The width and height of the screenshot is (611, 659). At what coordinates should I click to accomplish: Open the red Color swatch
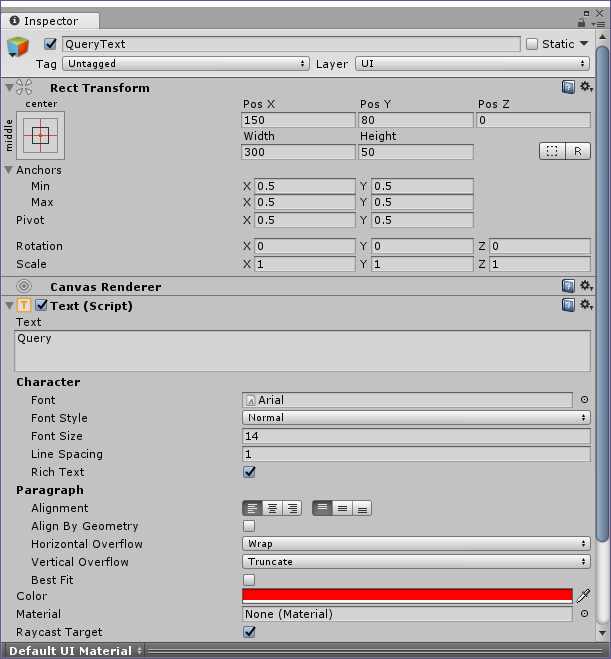[407, 596]
